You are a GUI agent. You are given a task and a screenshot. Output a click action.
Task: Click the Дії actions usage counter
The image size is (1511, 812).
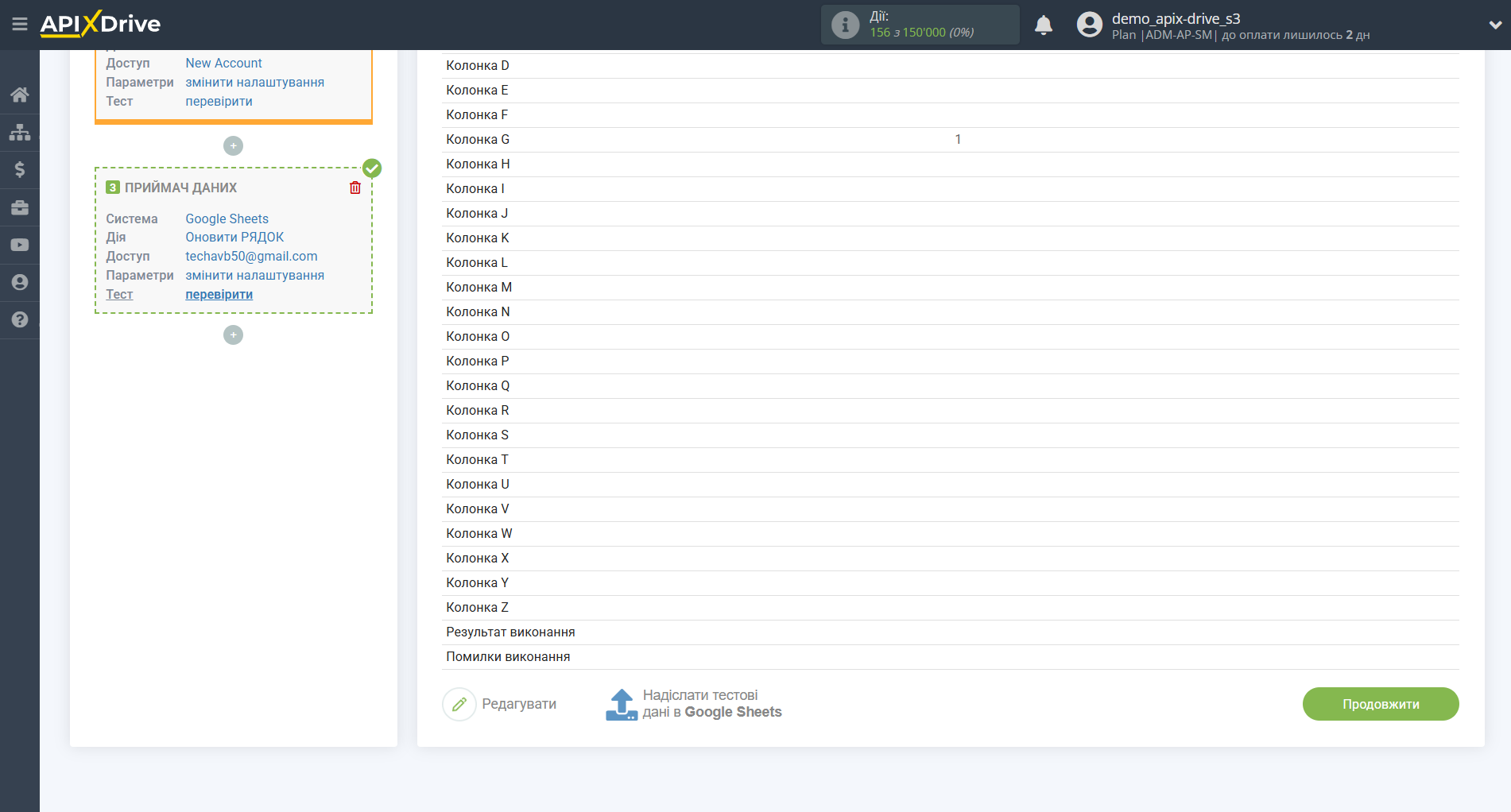point(920,24)
